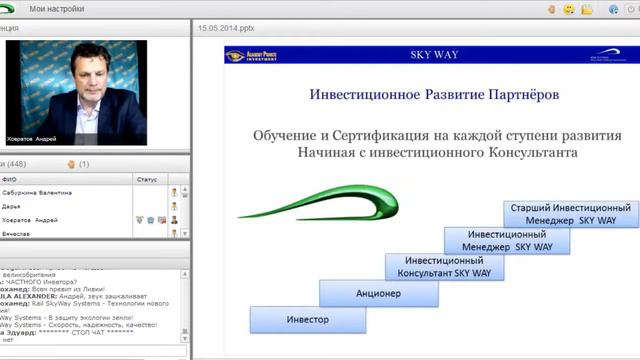The width and height of the screenshot is (640, 360).
Task: Open the yellow smiley emoticon menu
Action: click(569, 9)
